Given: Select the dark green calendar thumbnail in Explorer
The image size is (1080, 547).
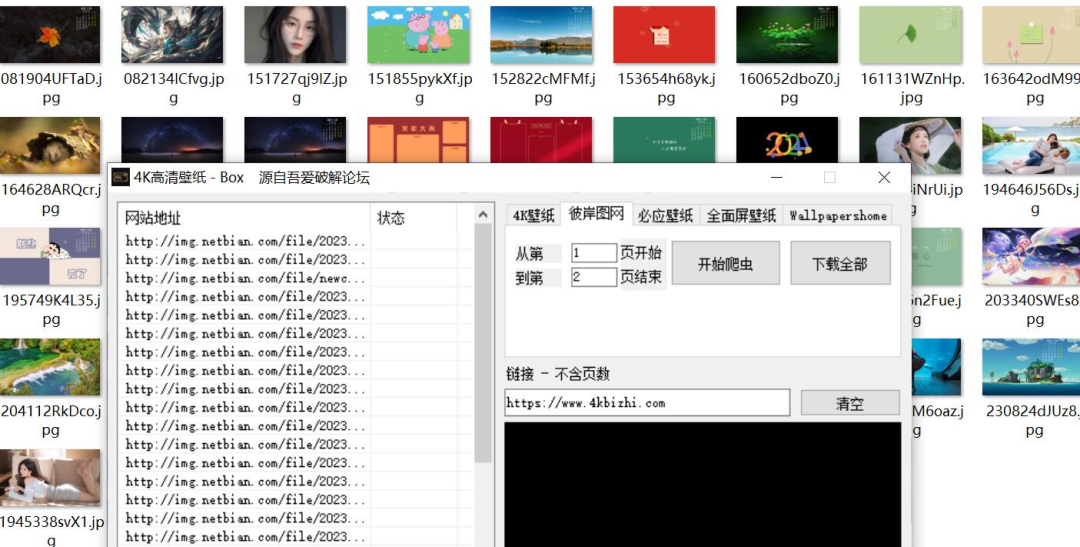Looking at the screenshot, I should 665,141.
